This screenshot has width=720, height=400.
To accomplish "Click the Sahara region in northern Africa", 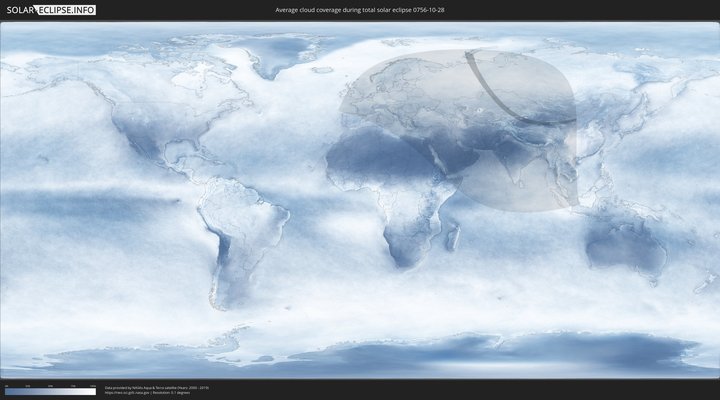I will 375,155.
